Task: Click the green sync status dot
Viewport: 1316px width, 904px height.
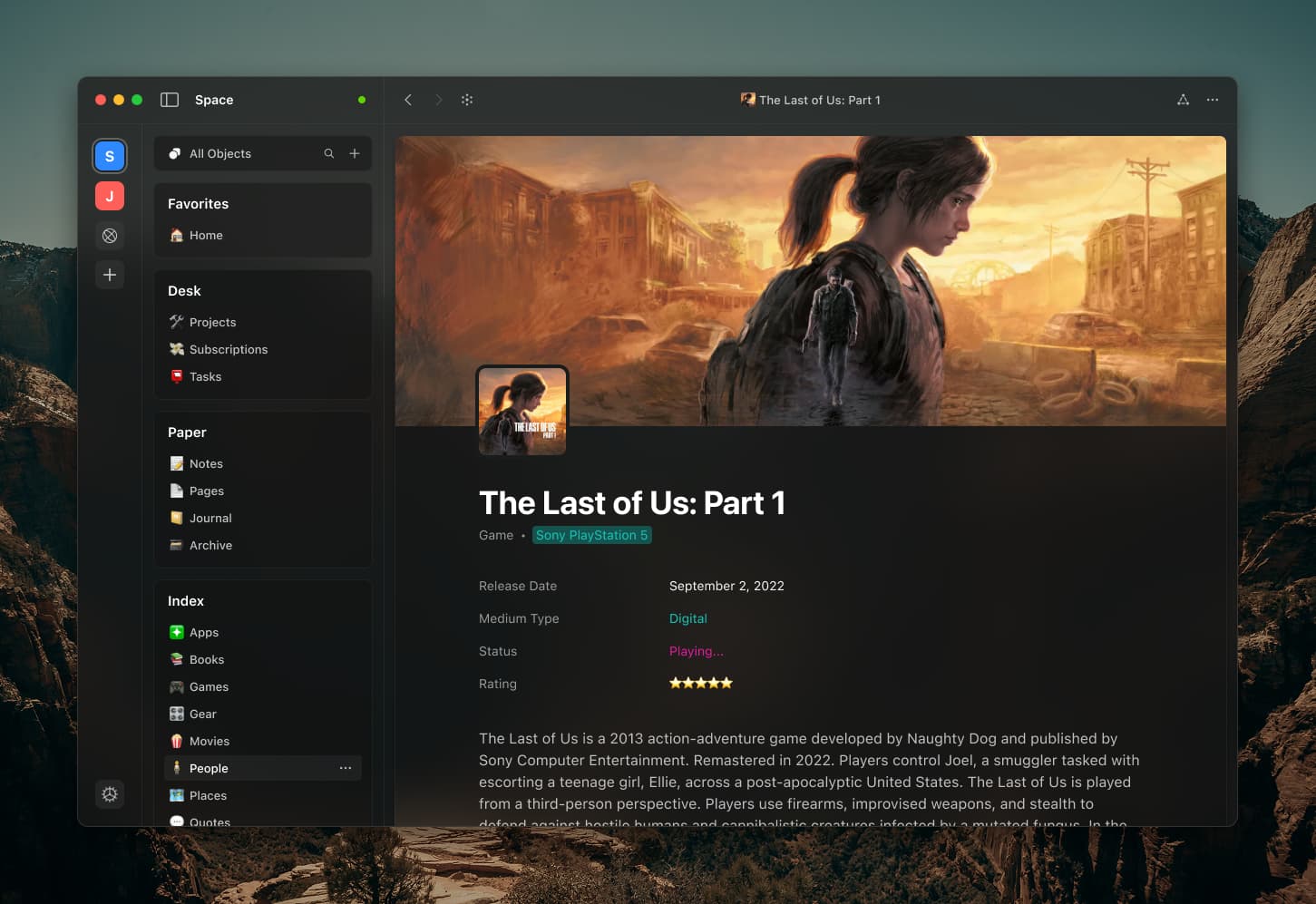Action: (x=362, y=100)
